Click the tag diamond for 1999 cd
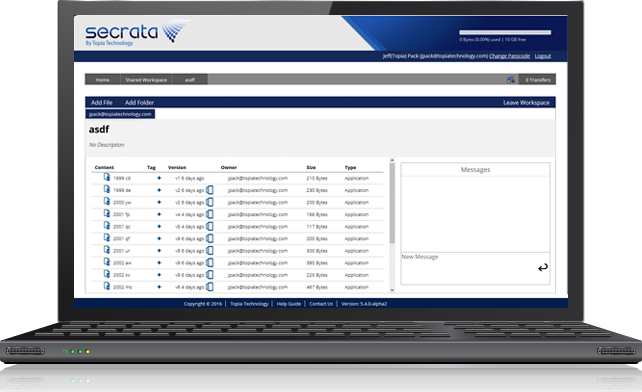This screenshot has width=642, height=392. (159, 178)
